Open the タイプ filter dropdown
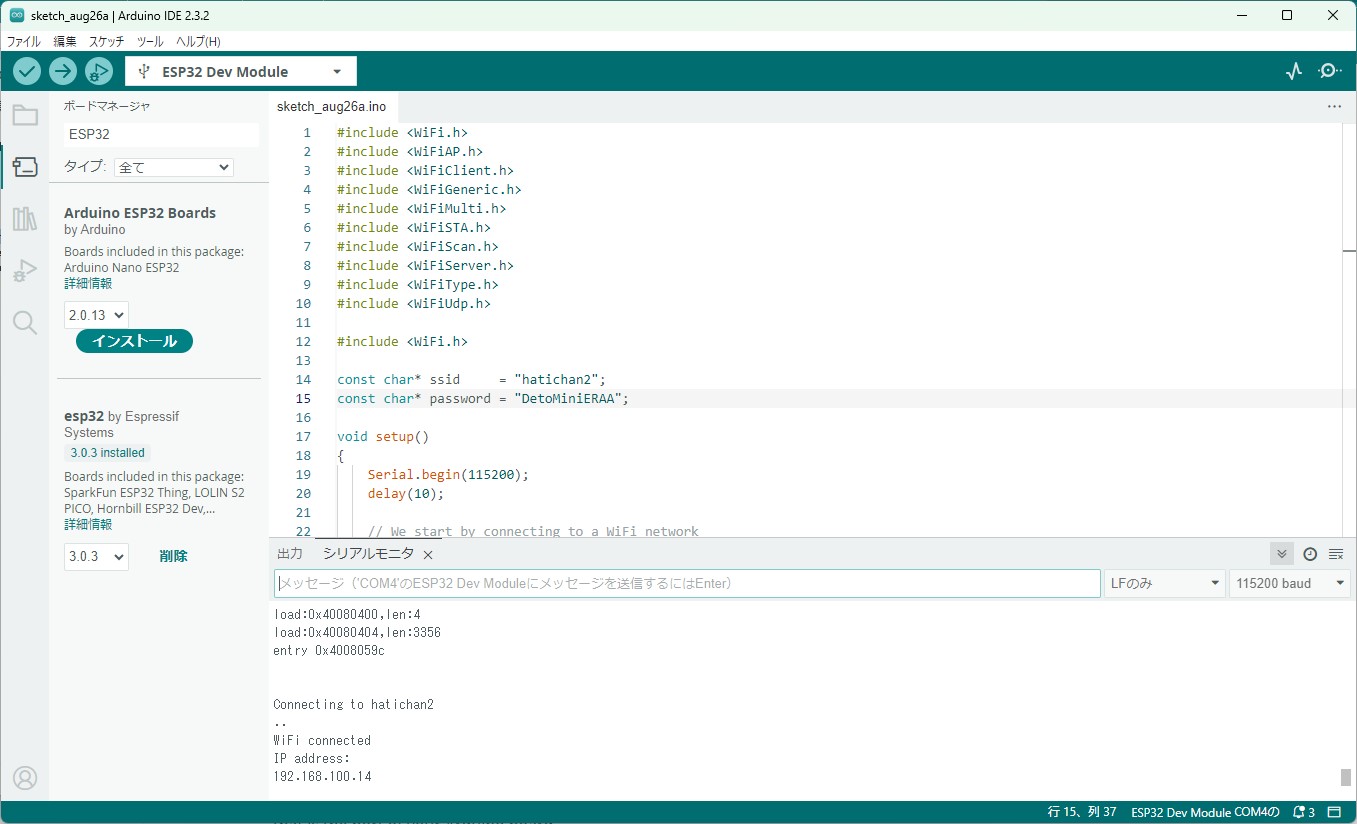This screenshot has height=824, width=1357. pos(174,167)
